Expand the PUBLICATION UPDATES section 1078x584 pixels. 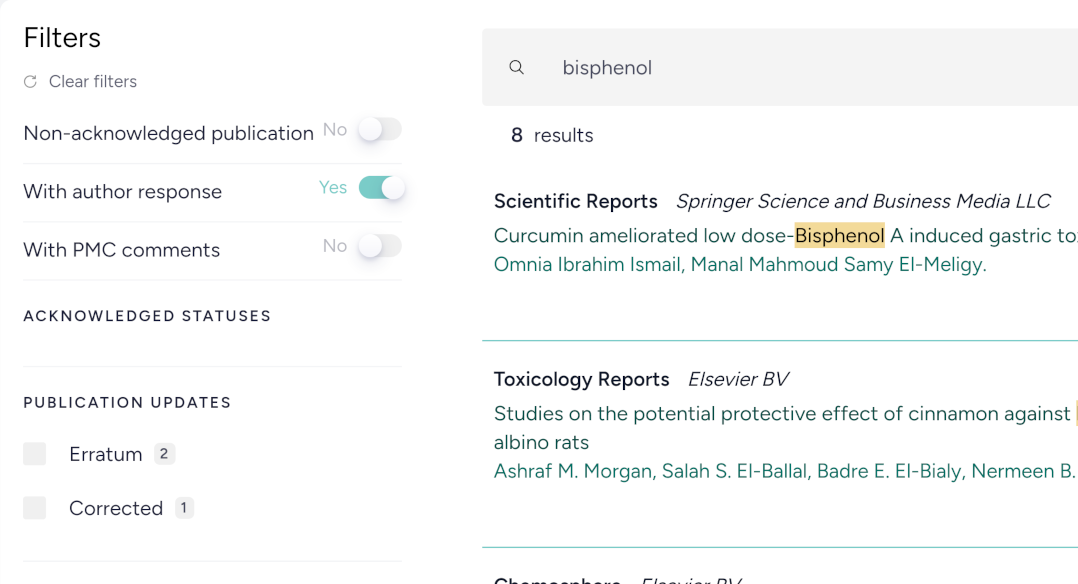click(x=127, y=402)
